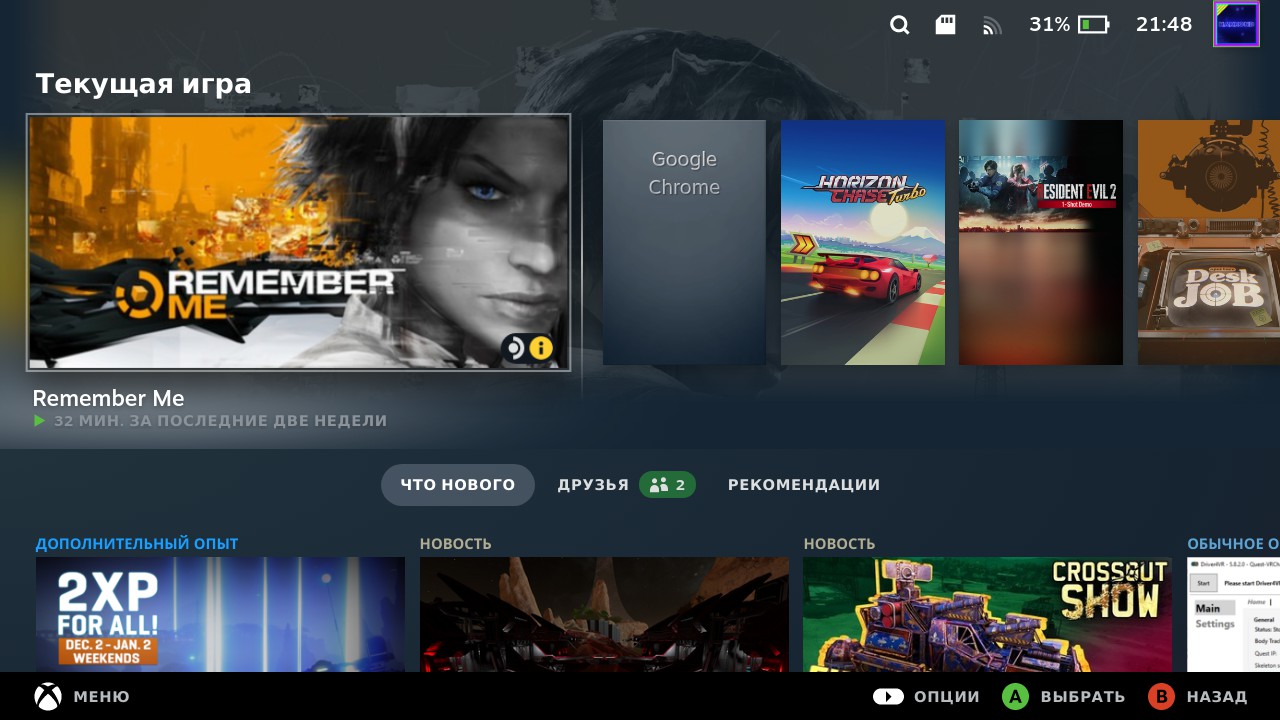Click the Steam Deck compatibility badge on Remember Me
This screenshot has height=720, width=1280.
514,348
